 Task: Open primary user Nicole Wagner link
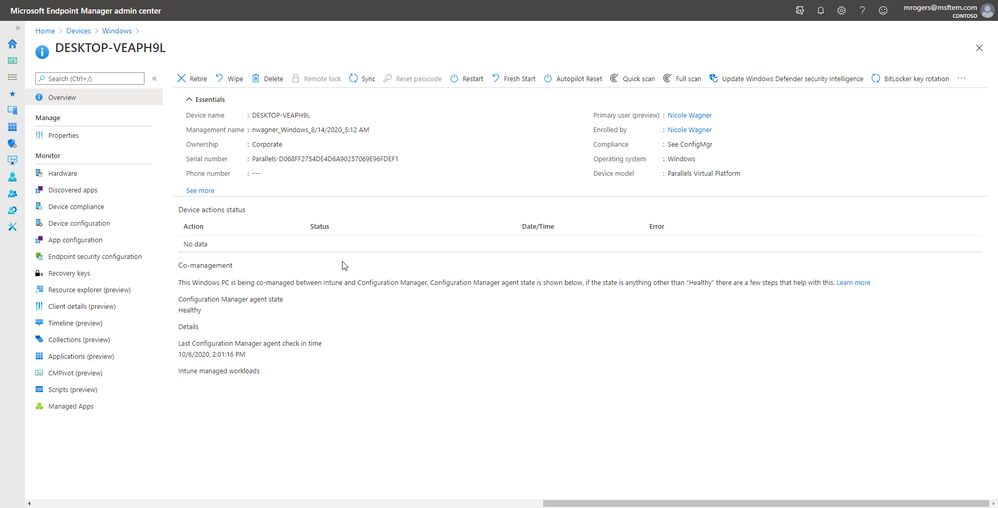[x=689, y=115]
